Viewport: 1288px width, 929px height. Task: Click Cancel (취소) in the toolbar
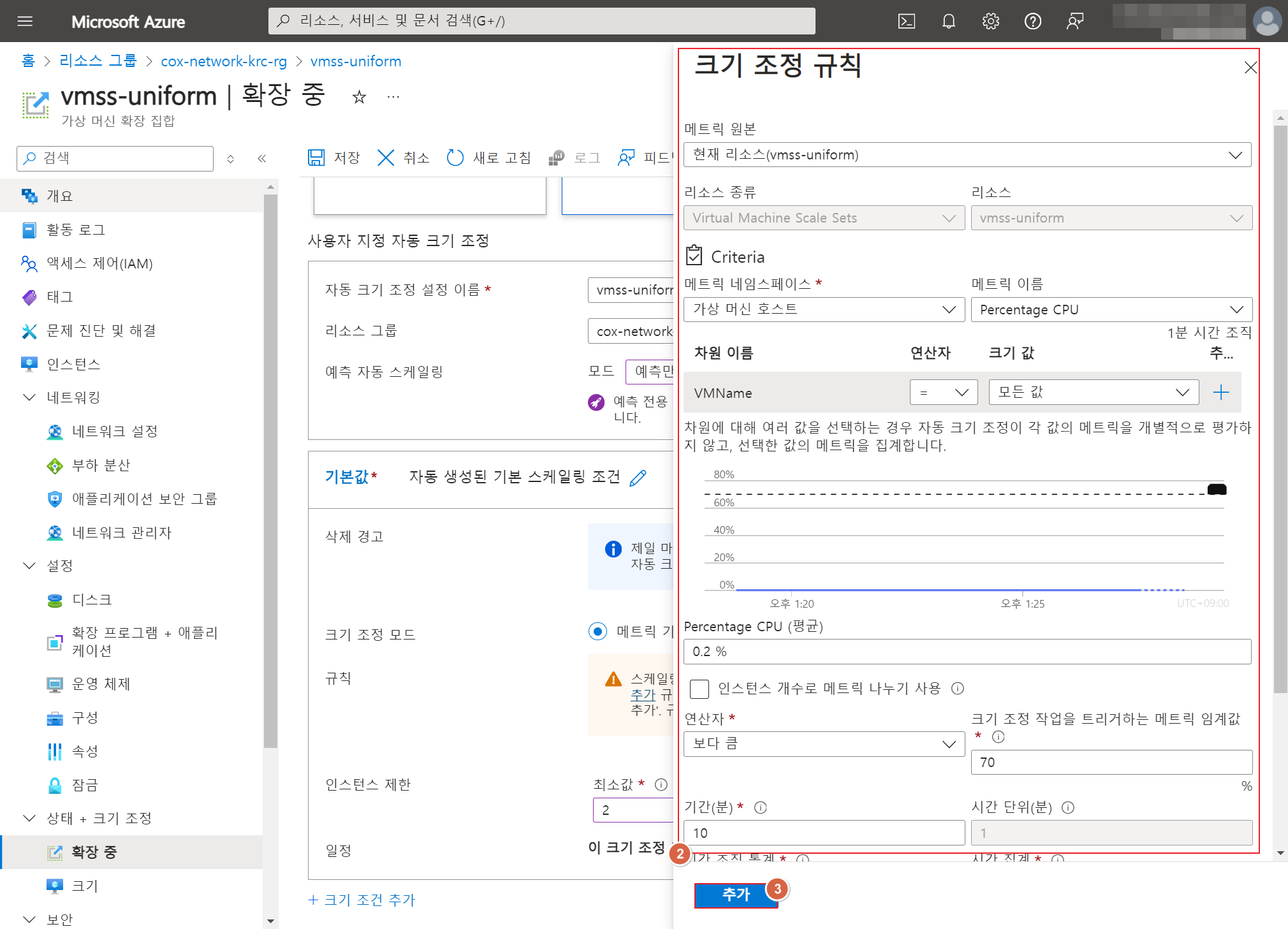[403, 157]
